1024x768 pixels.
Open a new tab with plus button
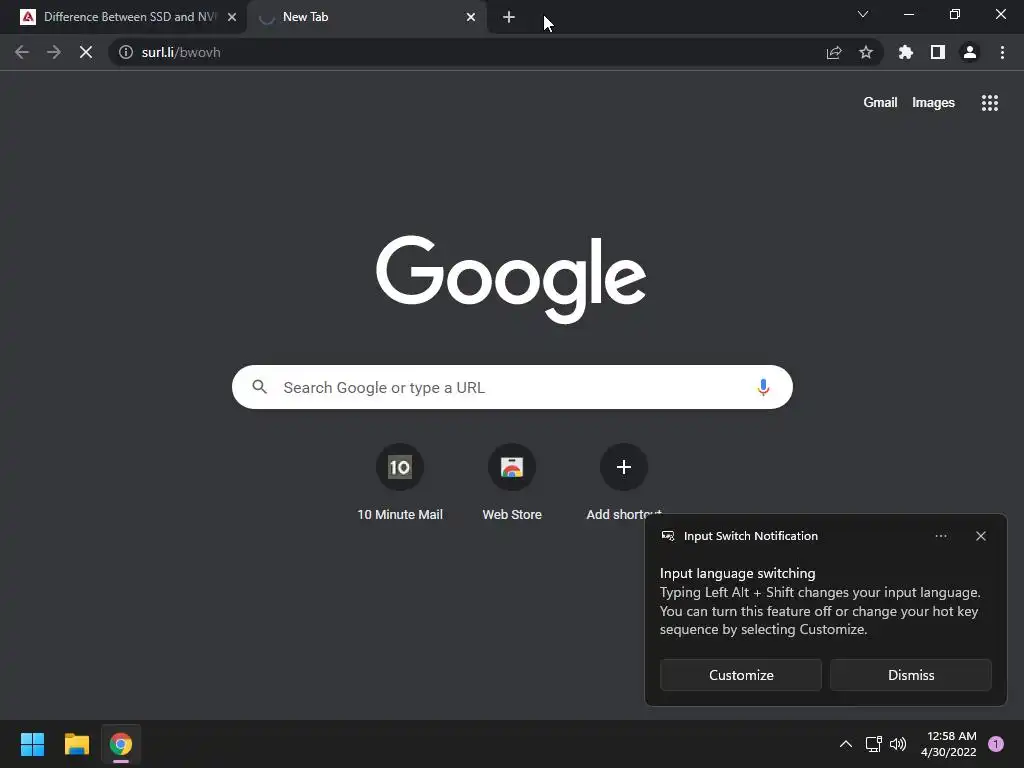(509, 17)
